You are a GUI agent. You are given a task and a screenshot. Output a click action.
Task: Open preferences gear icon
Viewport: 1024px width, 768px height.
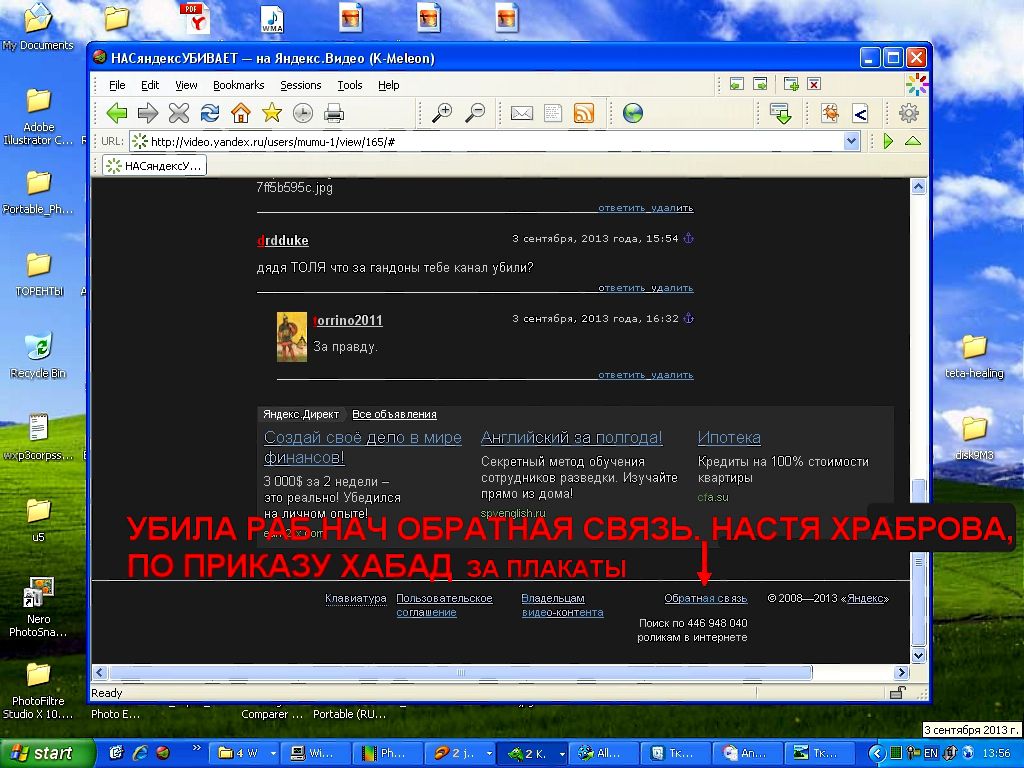pyautogui.click(x=908, y=113)
